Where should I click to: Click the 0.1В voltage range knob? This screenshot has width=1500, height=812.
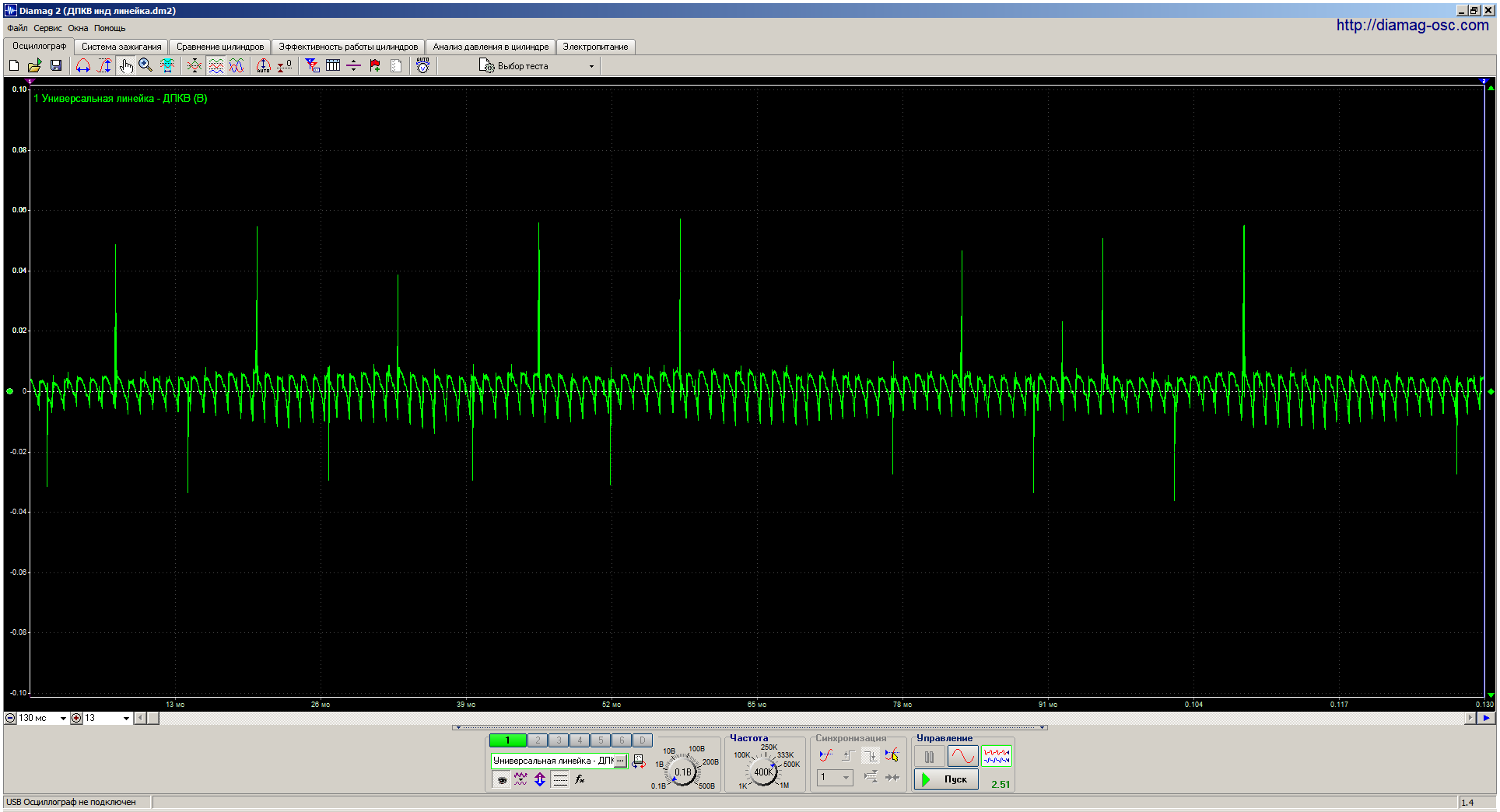coord(683,772)
